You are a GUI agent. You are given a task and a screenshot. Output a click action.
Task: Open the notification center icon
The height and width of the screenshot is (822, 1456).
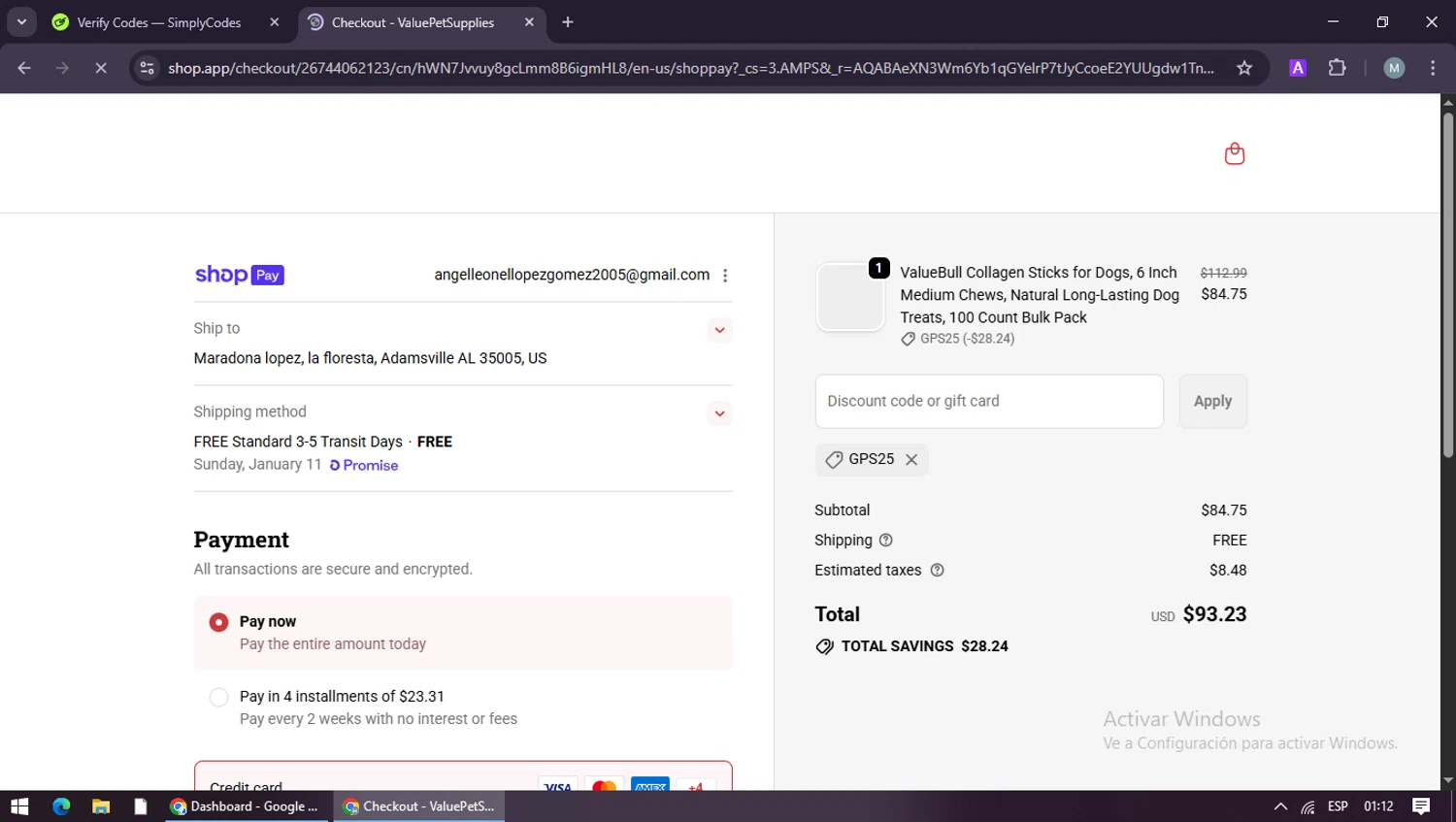point(1421,806)
